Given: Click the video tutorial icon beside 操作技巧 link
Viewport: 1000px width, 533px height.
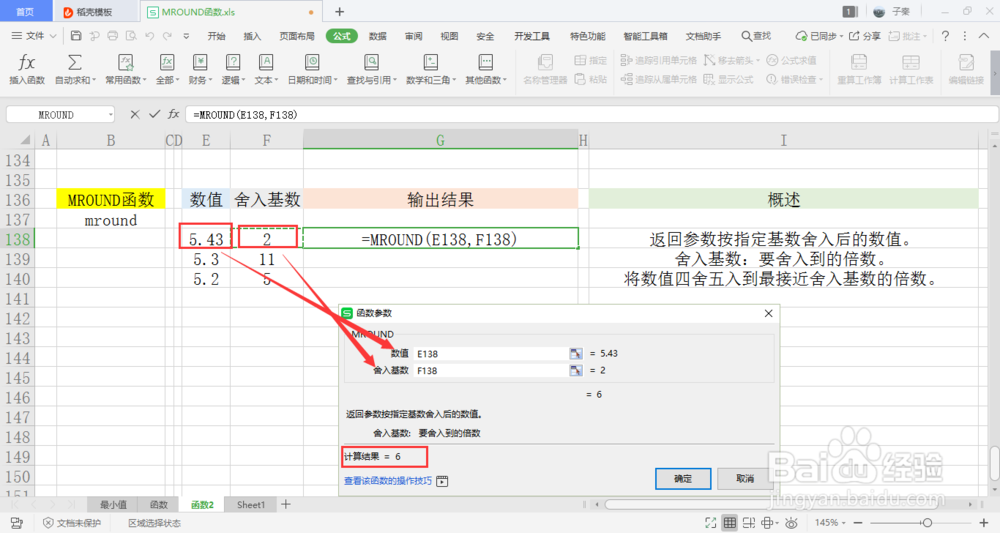Looking at the screenshot, I should click(442, 481).
